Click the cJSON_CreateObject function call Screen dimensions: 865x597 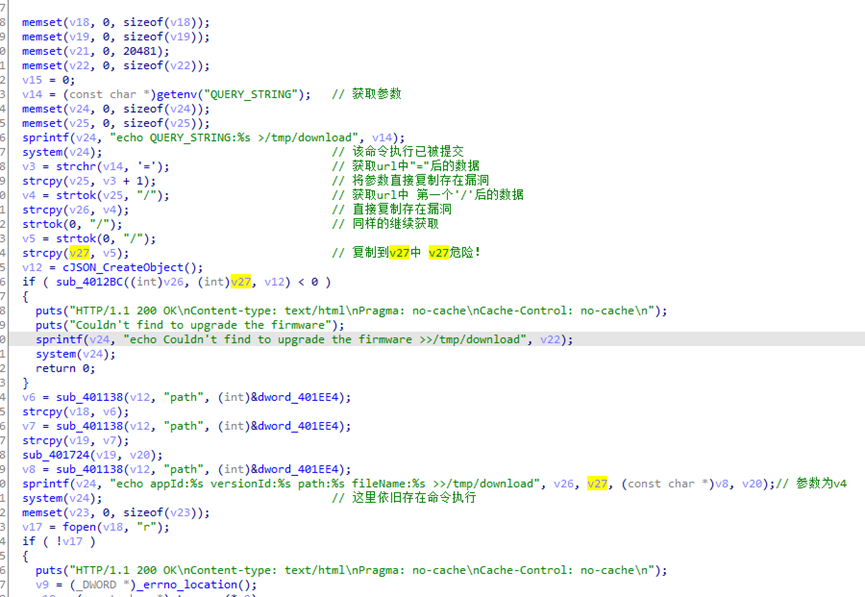[133, 268]
